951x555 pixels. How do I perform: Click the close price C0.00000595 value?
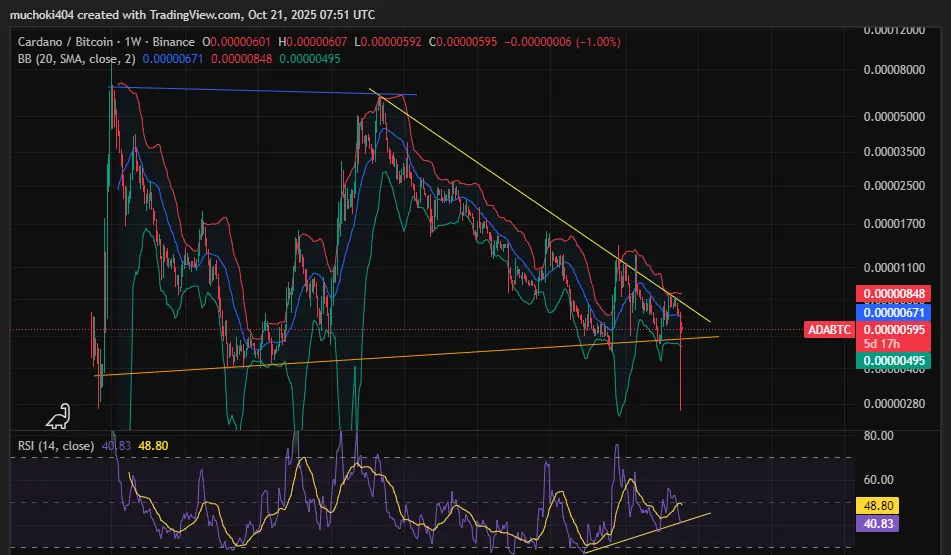[x=463, y=42]
